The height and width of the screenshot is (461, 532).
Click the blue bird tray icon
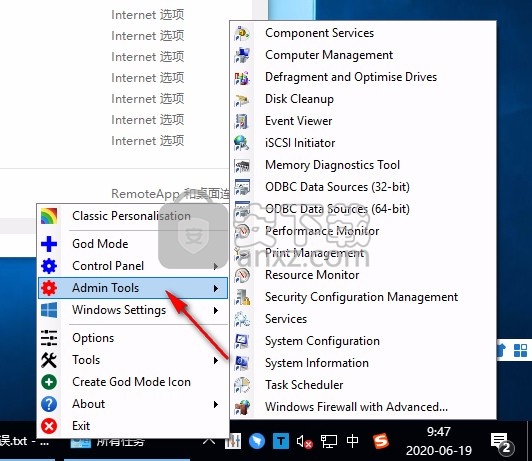257,441
